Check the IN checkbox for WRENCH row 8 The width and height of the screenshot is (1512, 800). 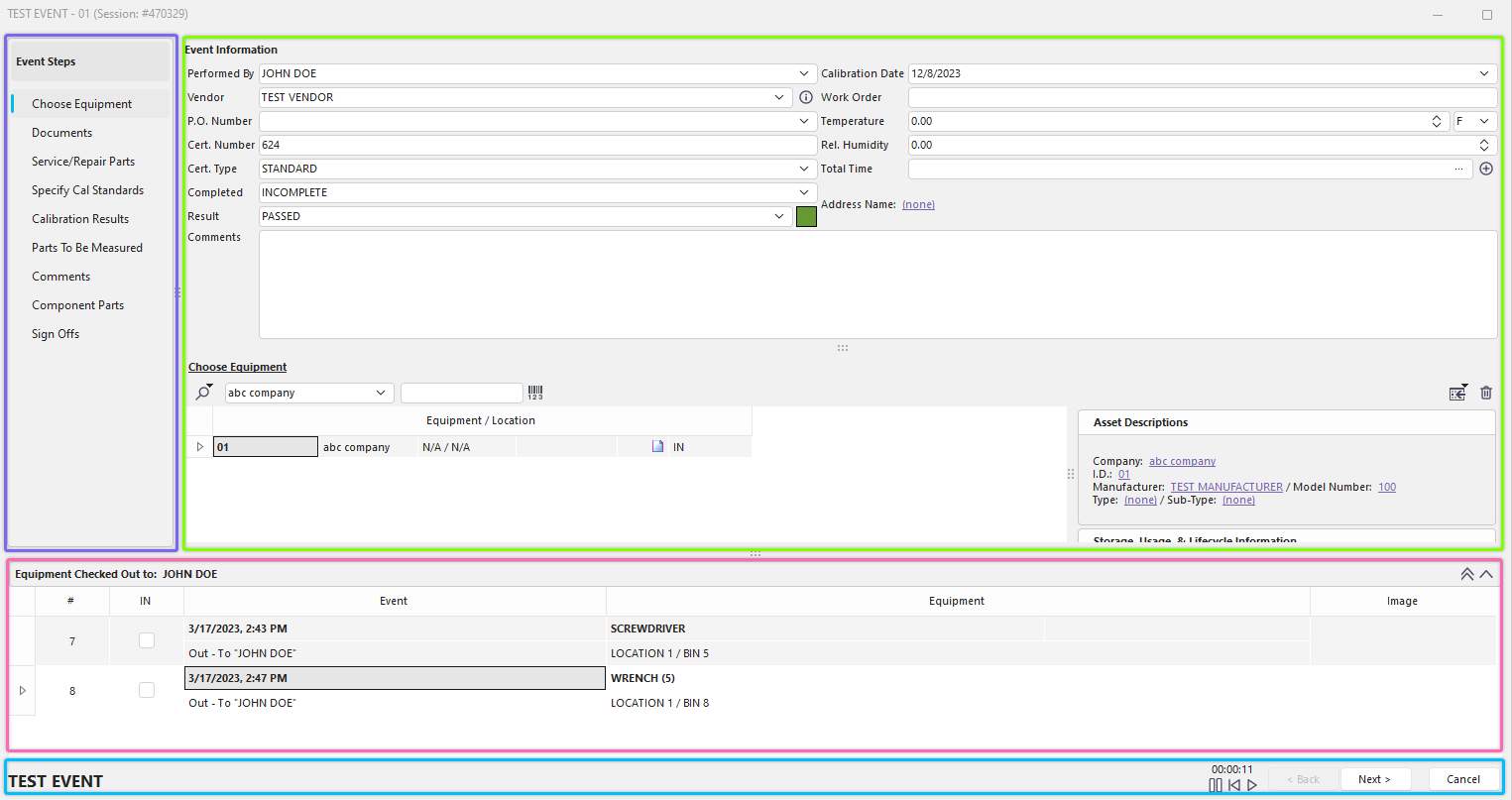(147, 690)
